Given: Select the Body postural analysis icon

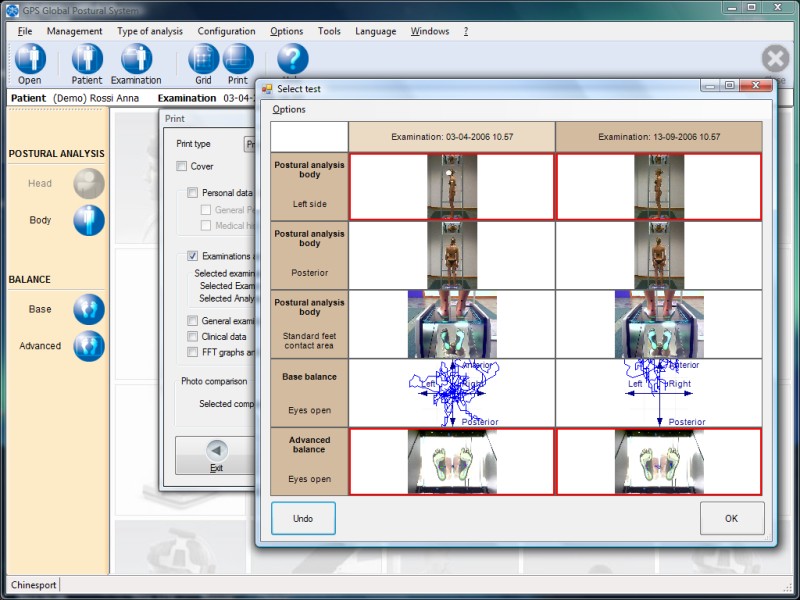Looking at the screenshot, I should pos(89,220).
